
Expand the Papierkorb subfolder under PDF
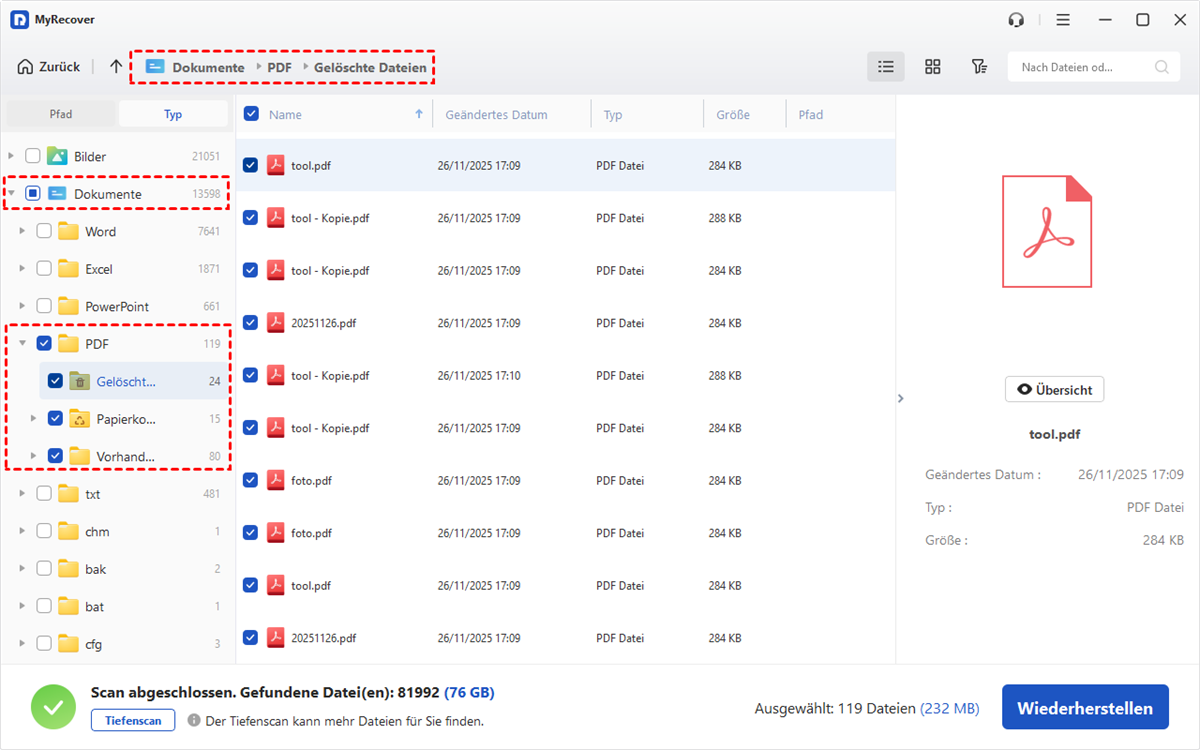click(x=34, y=419)
